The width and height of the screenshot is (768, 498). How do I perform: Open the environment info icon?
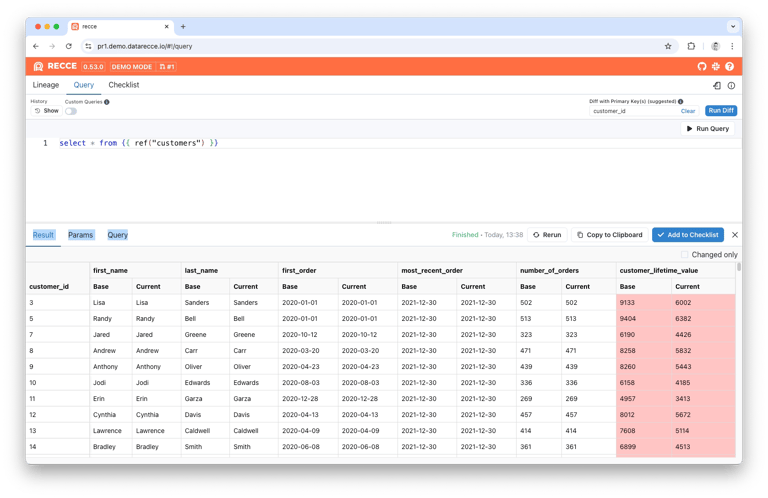[x=731, y=85]
